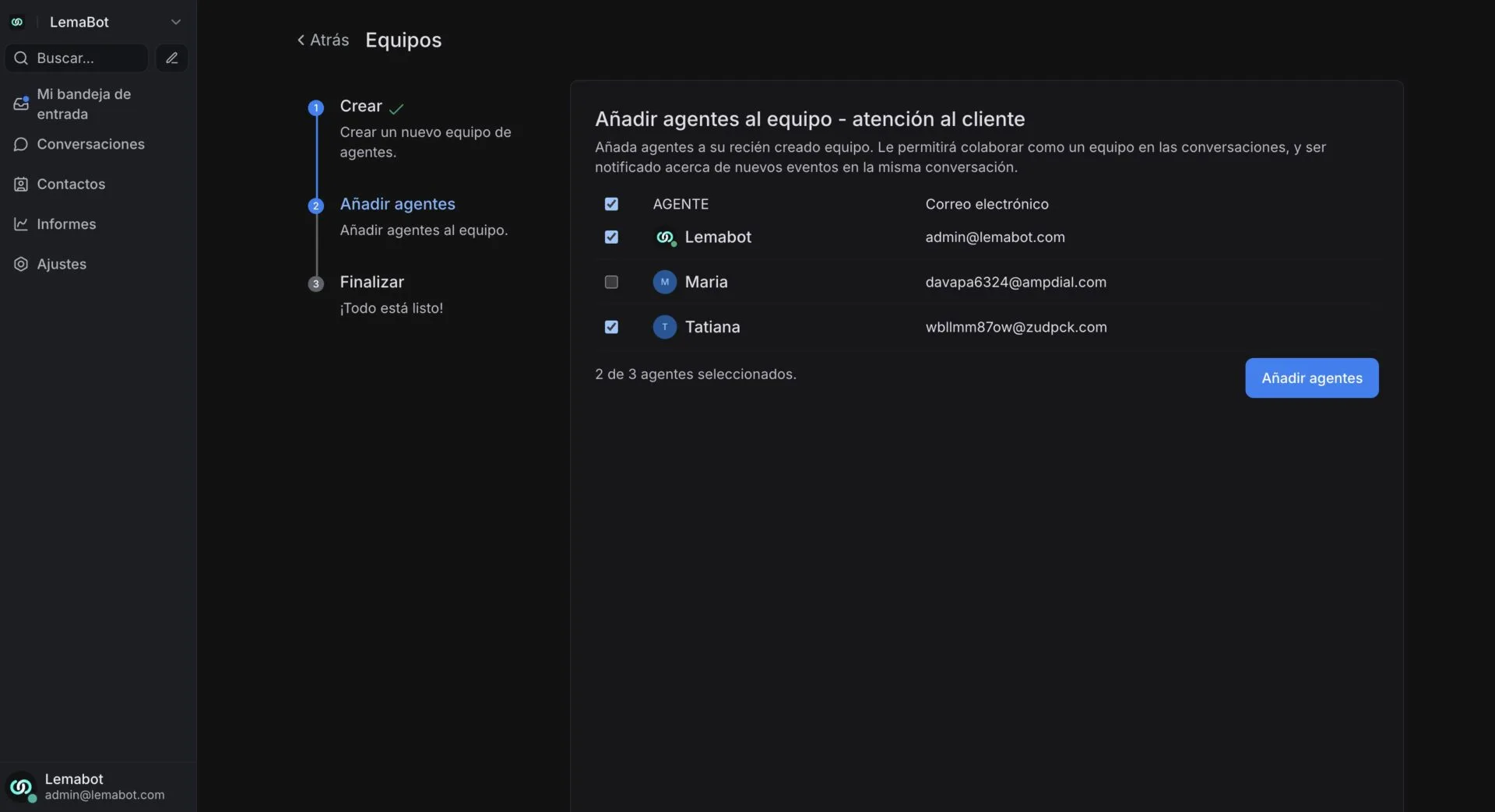The width and height of the screenshot is (1495, 812).
Task: Click the Conversaciones chat bubble icon
Action: point(21,144)
